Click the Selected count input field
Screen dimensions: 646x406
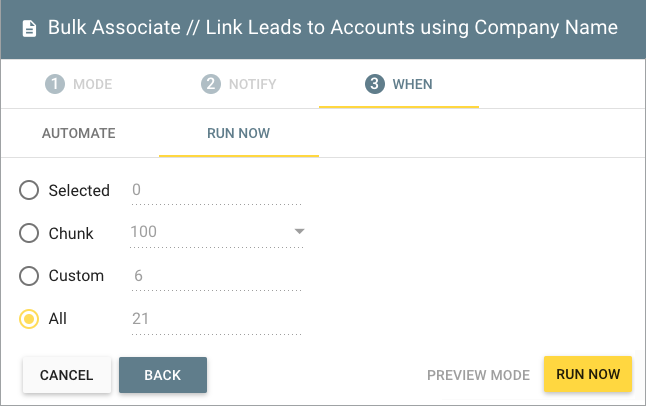(215, 190)
